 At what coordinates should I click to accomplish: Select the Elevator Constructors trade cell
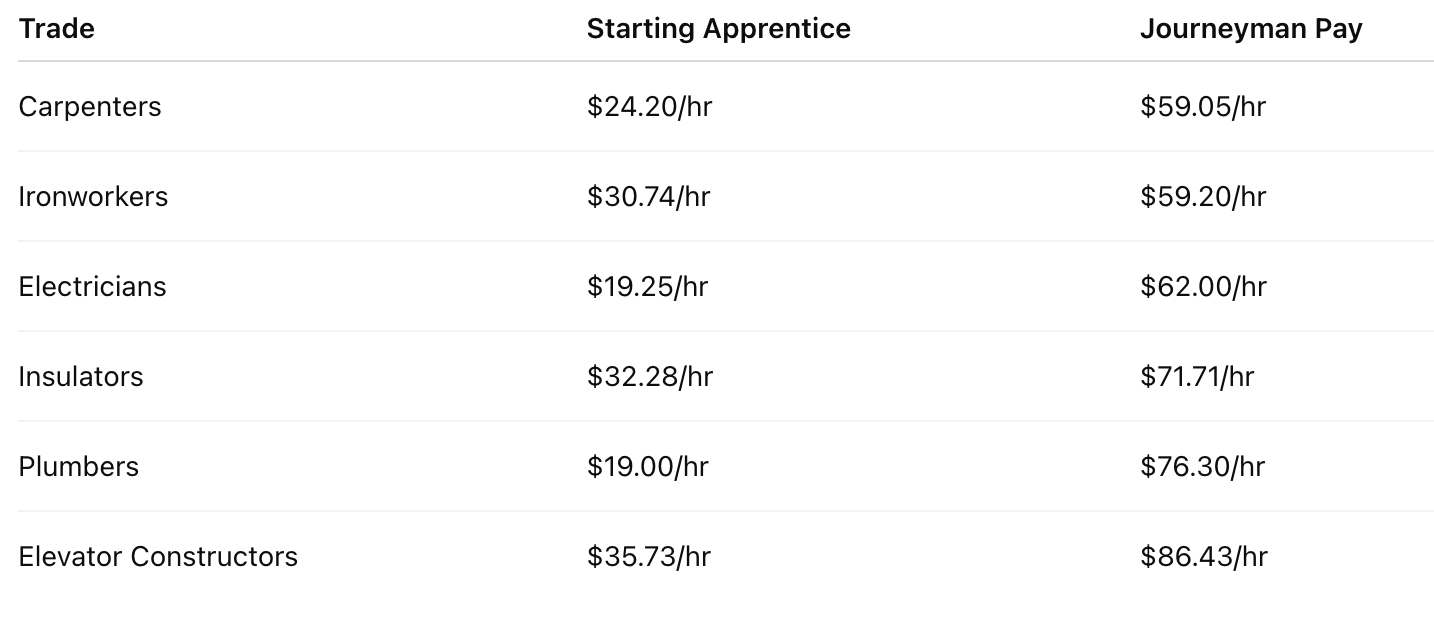click(x=158, y=557)
